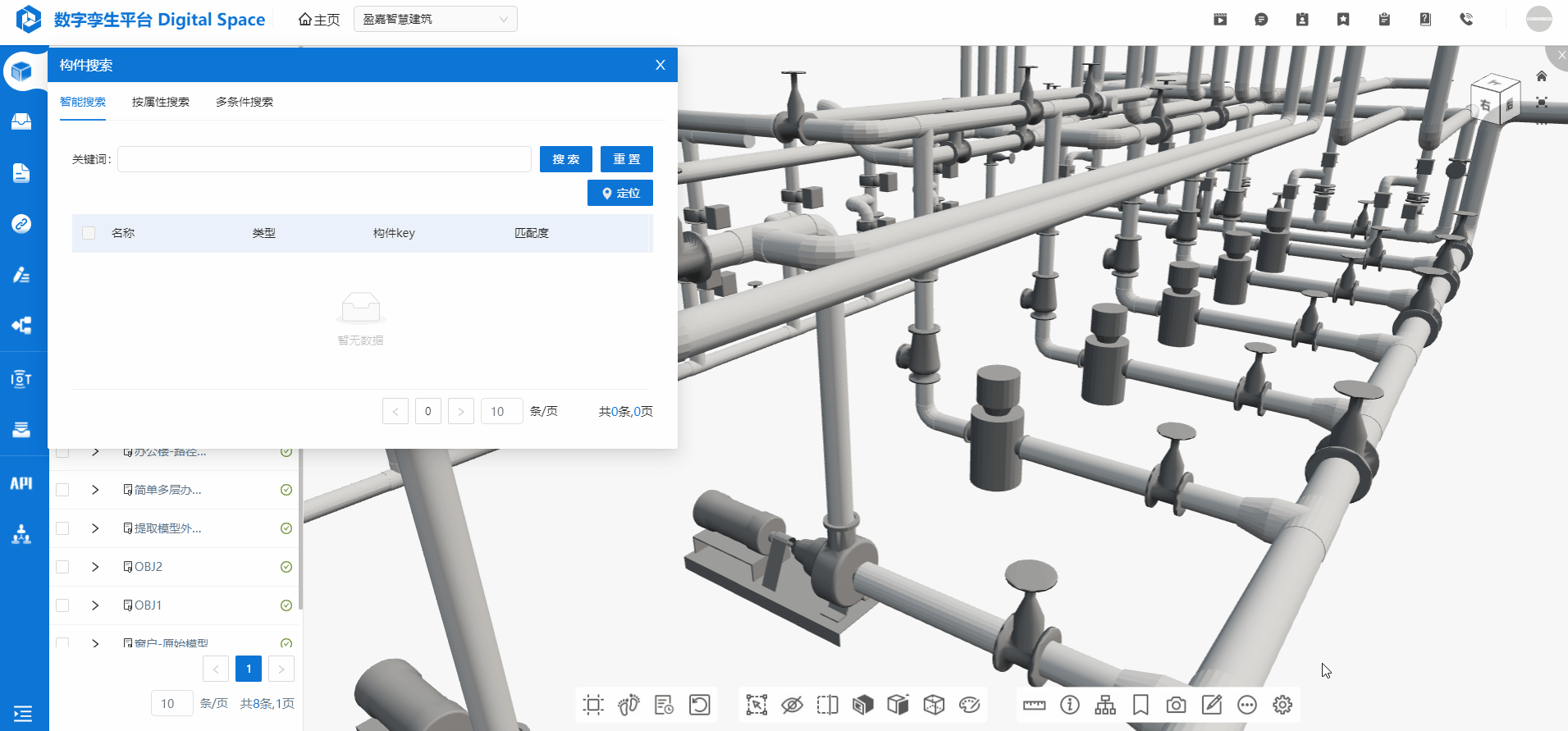Expand the OBJ1 tree node
The width and height of the screenshot is (1568, 731).
coord(95,605)
